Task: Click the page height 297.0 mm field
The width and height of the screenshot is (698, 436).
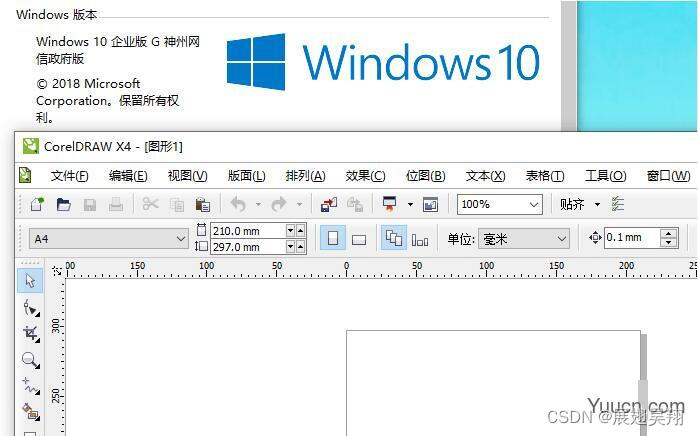Action: pos(248,247)
